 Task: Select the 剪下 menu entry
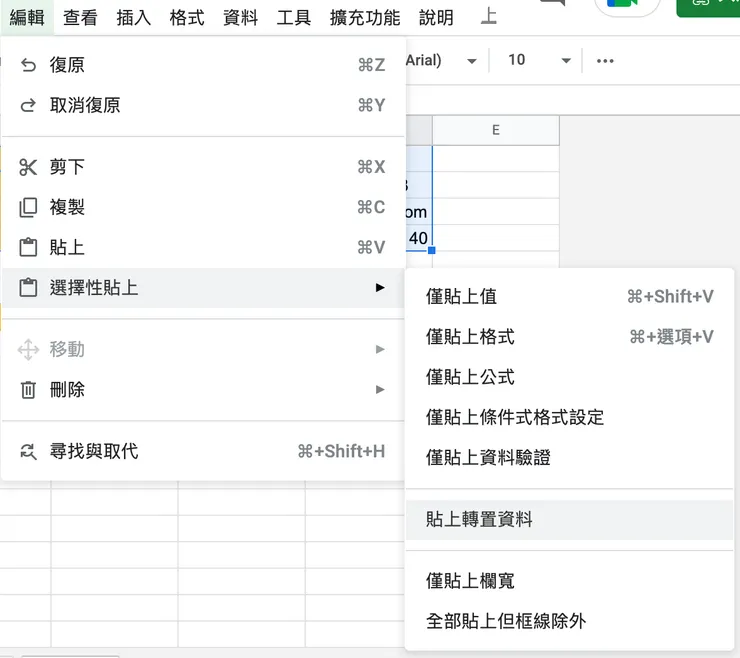(x=203, y=167)
